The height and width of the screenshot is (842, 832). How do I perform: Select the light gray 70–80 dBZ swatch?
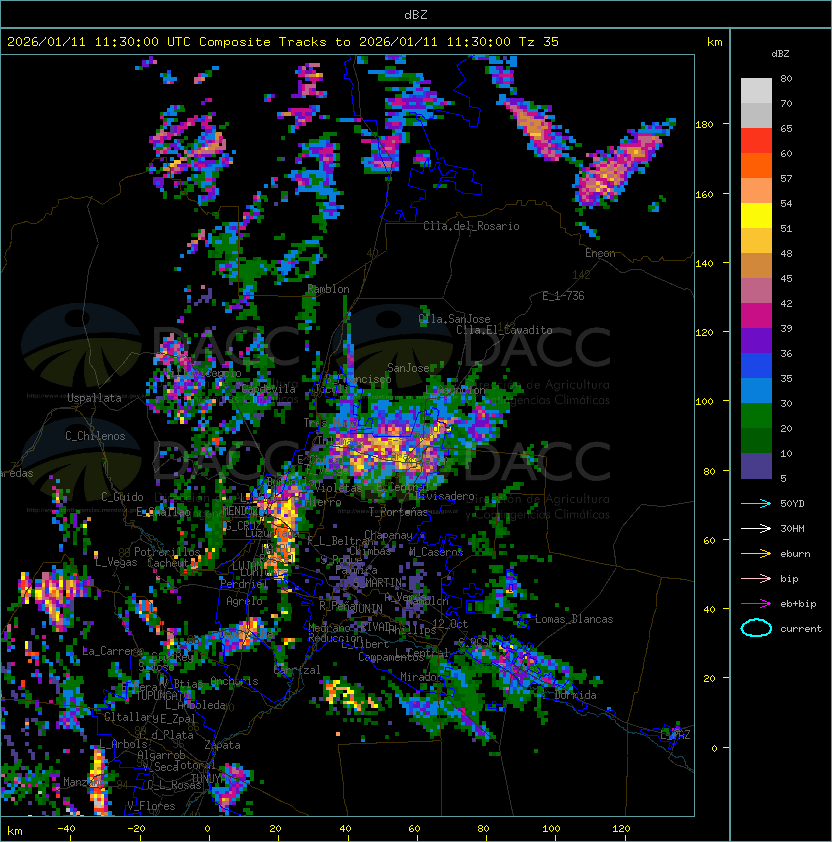coord(756,90)
